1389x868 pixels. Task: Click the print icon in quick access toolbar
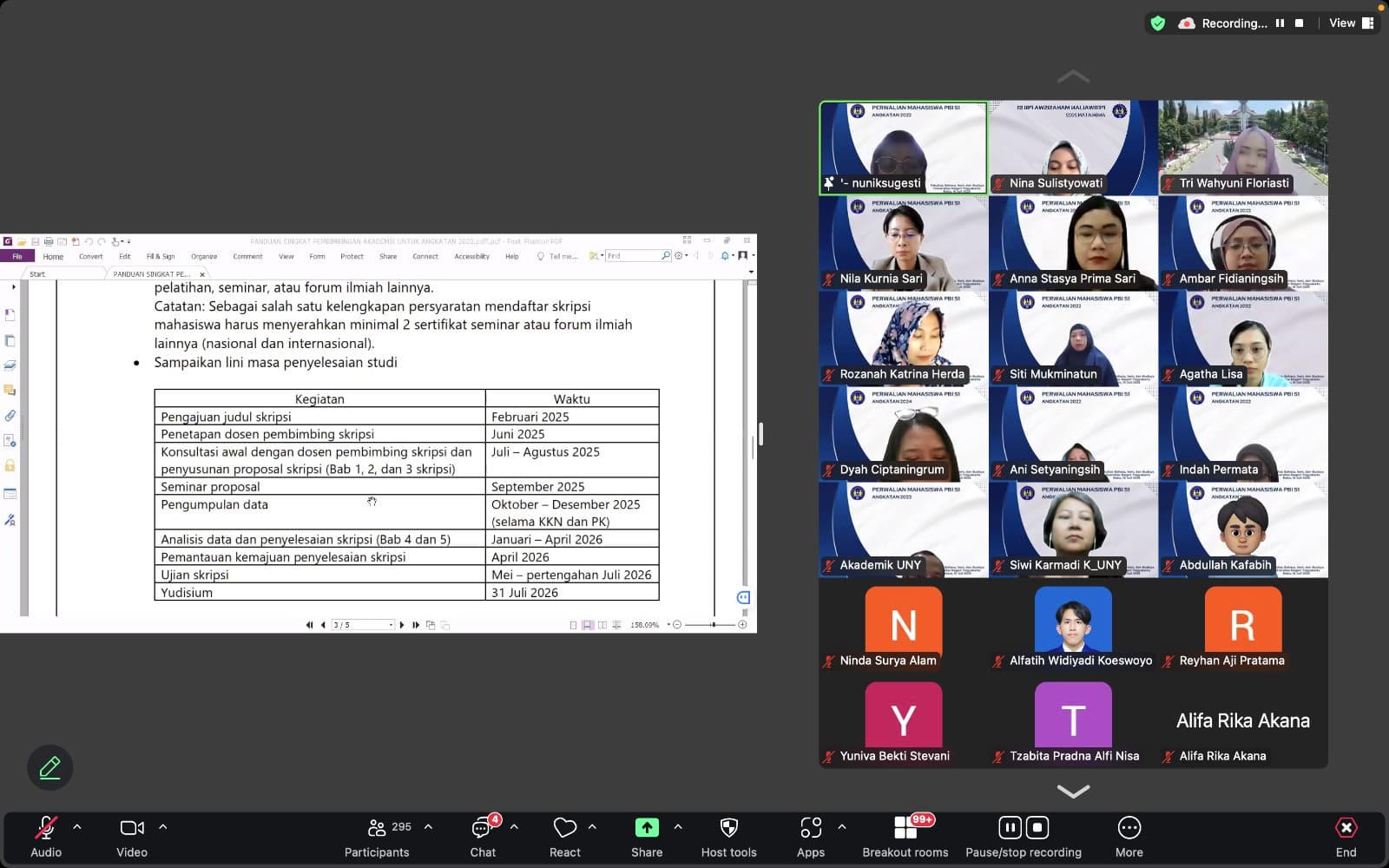pyautogui.click(x=49, y=241)
